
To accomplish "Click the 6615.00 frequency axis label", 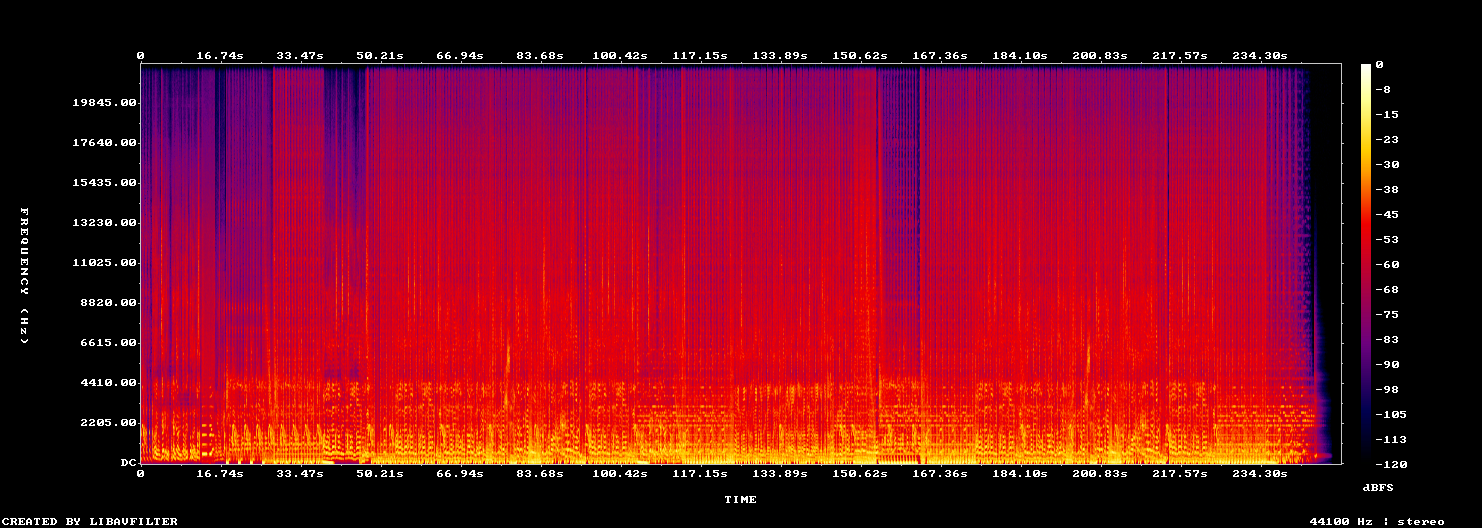I will point(107,343).
